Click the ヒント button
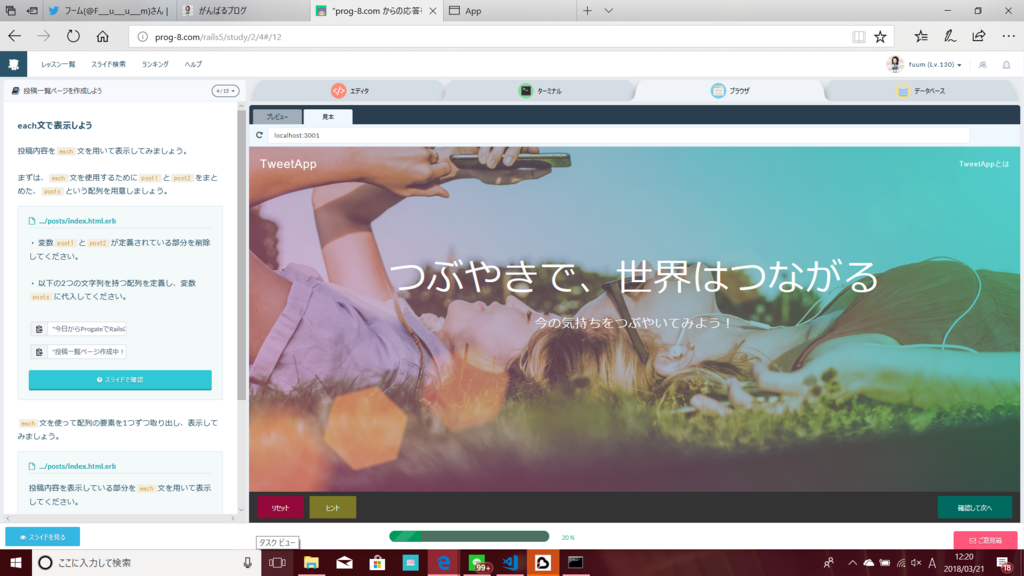The width and height of the screenshot is (1024, 576). (x=332, y=507)
